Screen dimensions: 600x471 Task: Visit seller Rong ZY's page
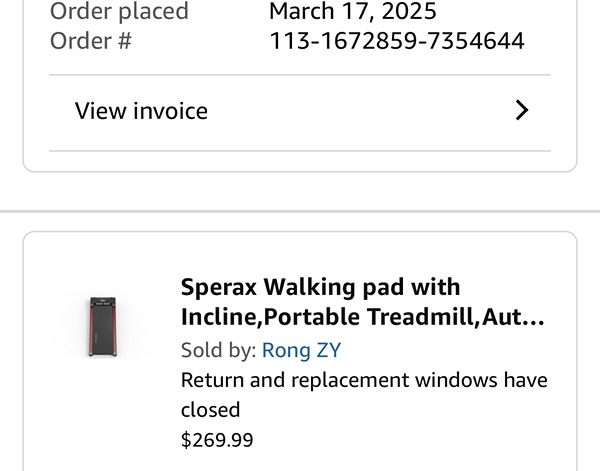click(x=301, y=350)
